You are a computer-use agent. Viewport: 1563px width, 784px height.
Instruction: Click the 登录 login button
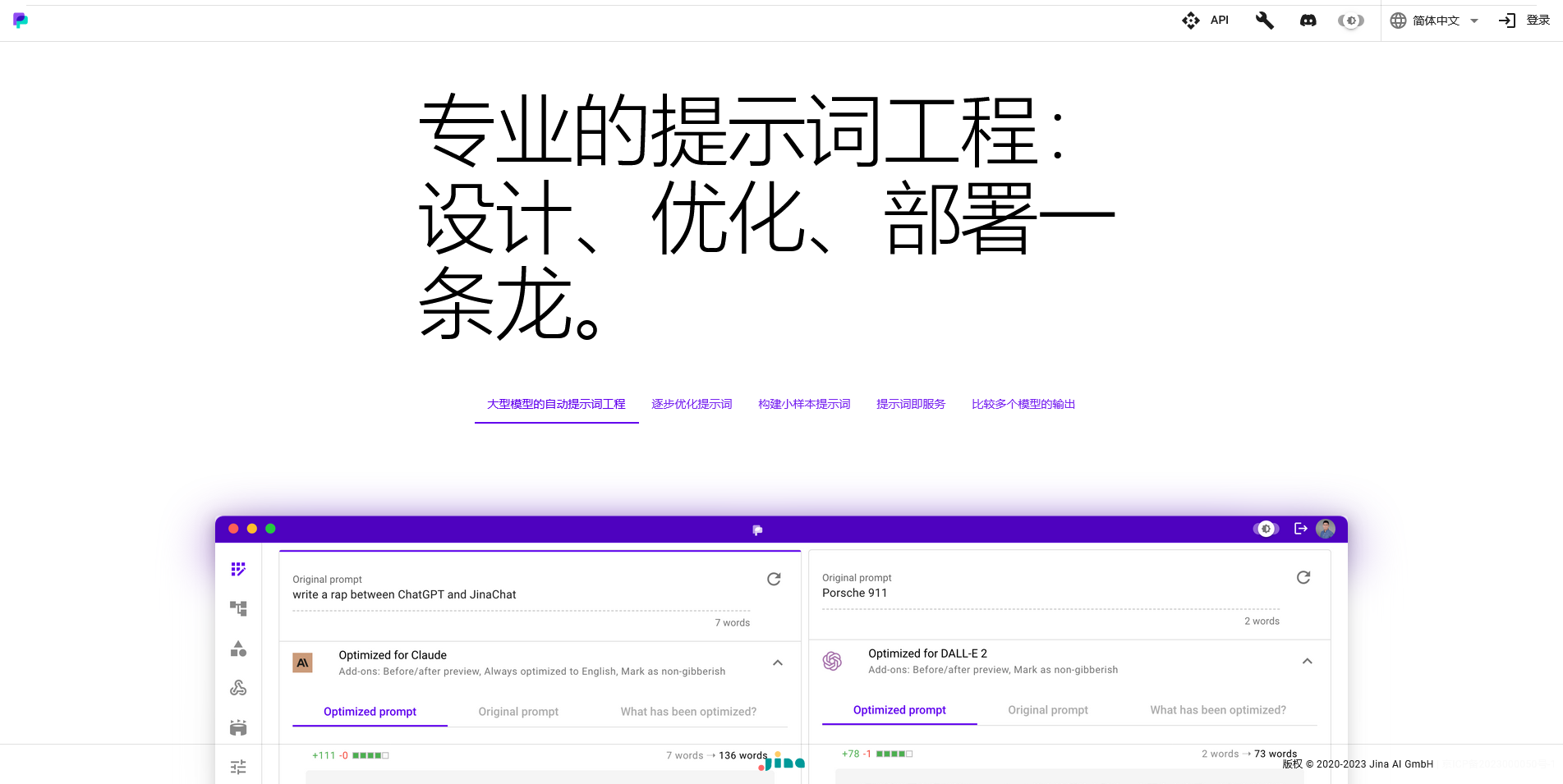1525,21
